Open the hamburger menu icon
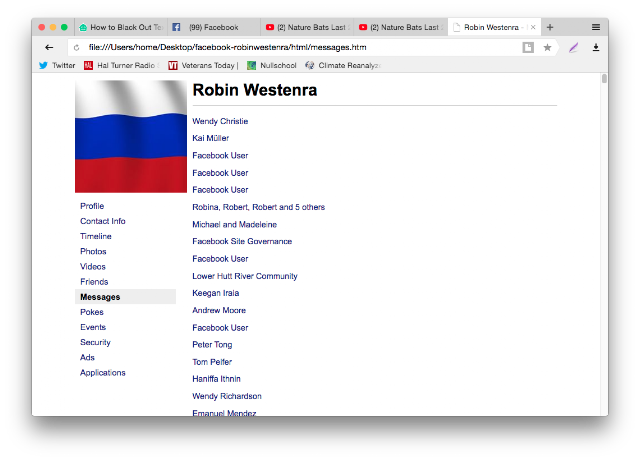This screenshot has width=640, height=461. (596, 27)
